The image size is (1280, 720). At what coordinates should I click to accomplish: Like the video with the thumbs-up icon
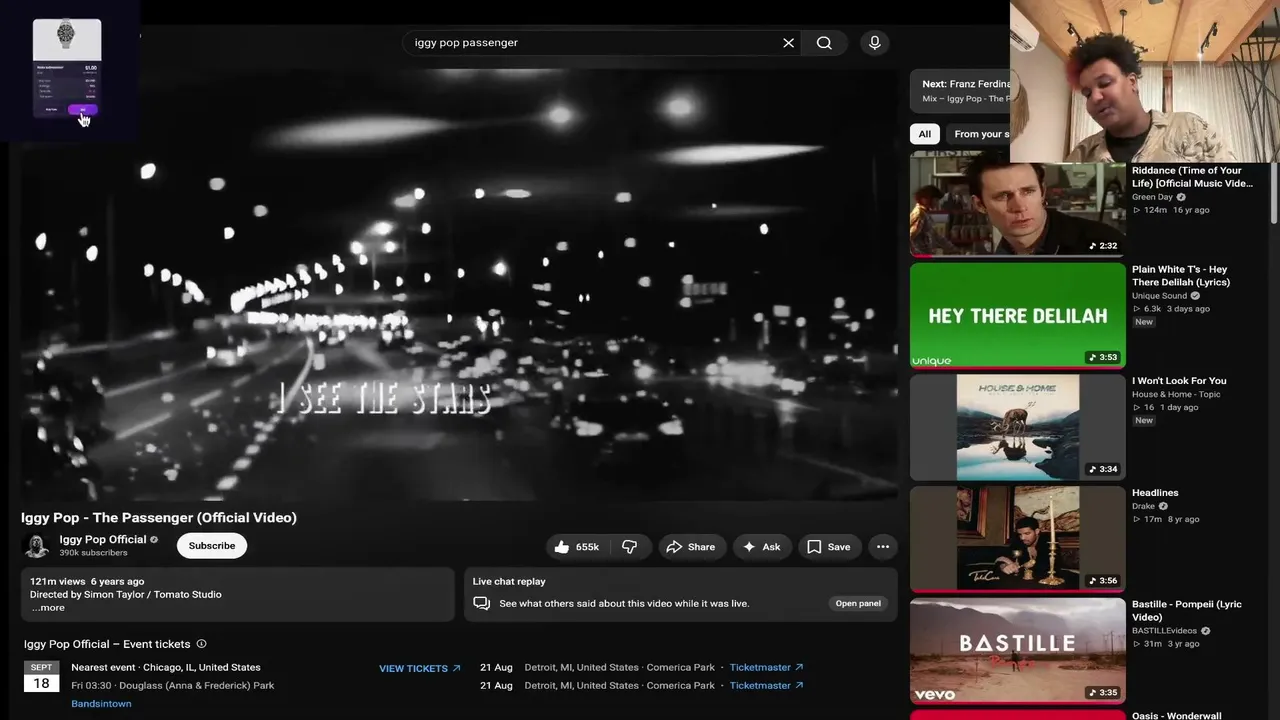point(562,547)
